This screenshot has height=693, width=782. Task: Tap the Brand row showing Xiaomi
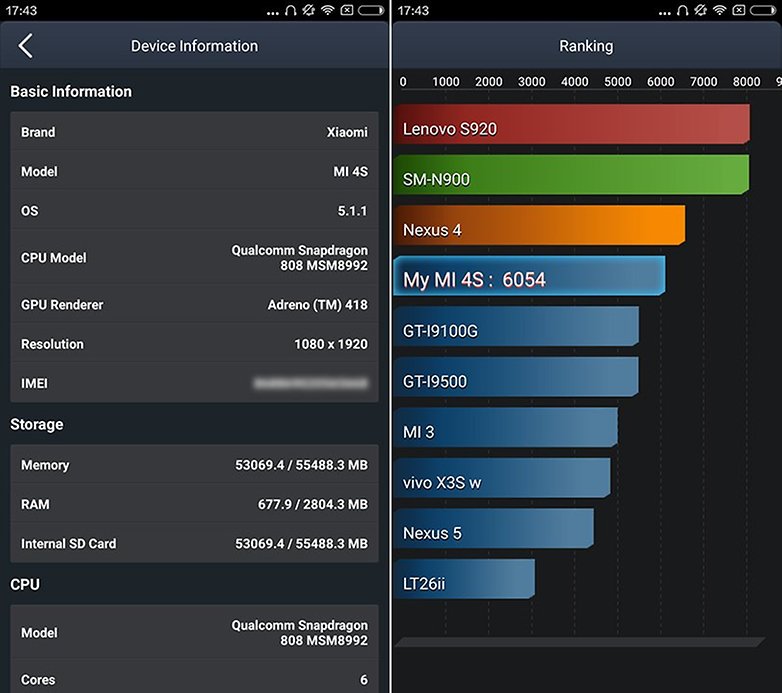tap(195, 132)
